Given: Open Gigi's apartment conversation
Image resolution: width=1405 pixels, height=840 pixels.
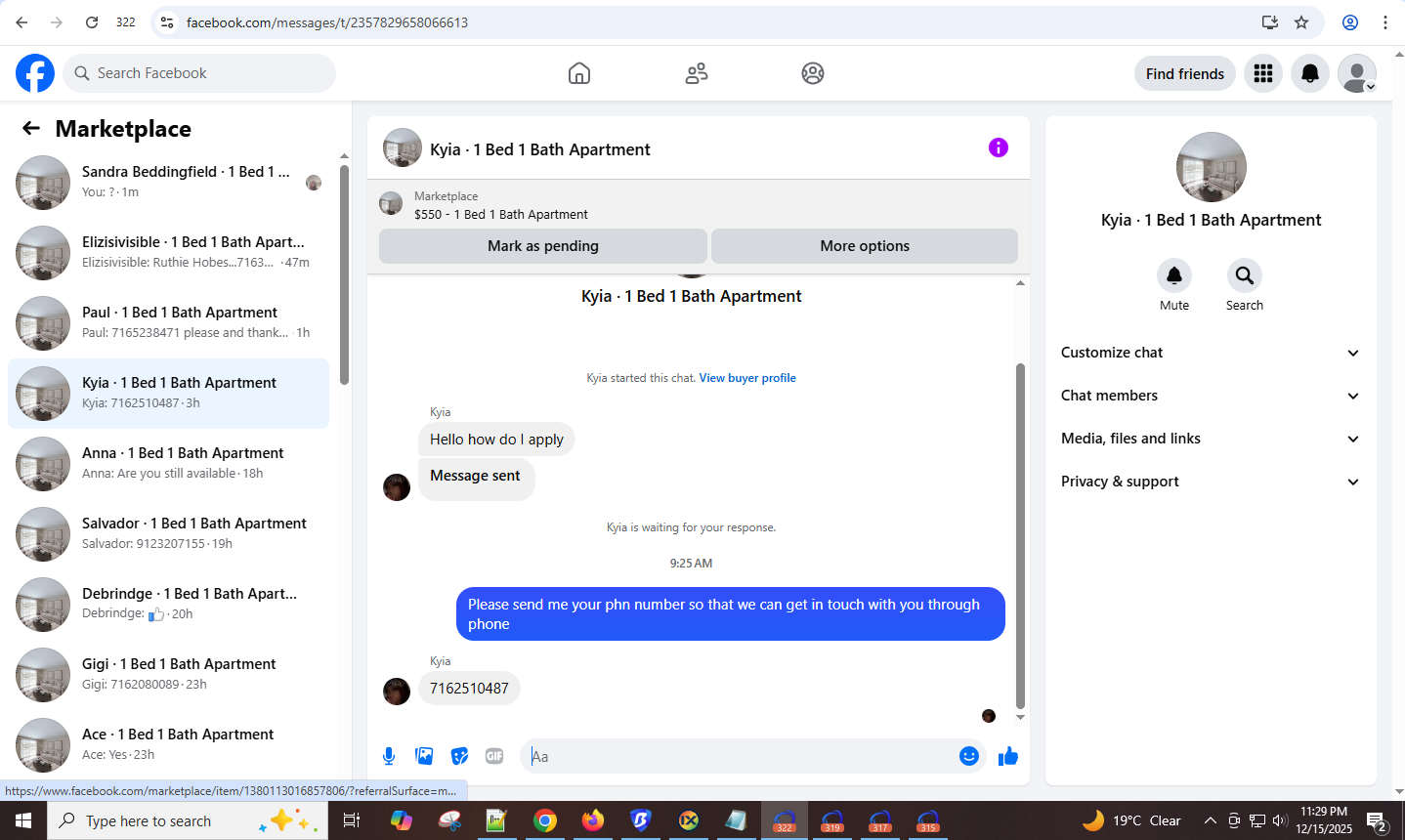Looking at the screenshot, I should pos(168,674).
